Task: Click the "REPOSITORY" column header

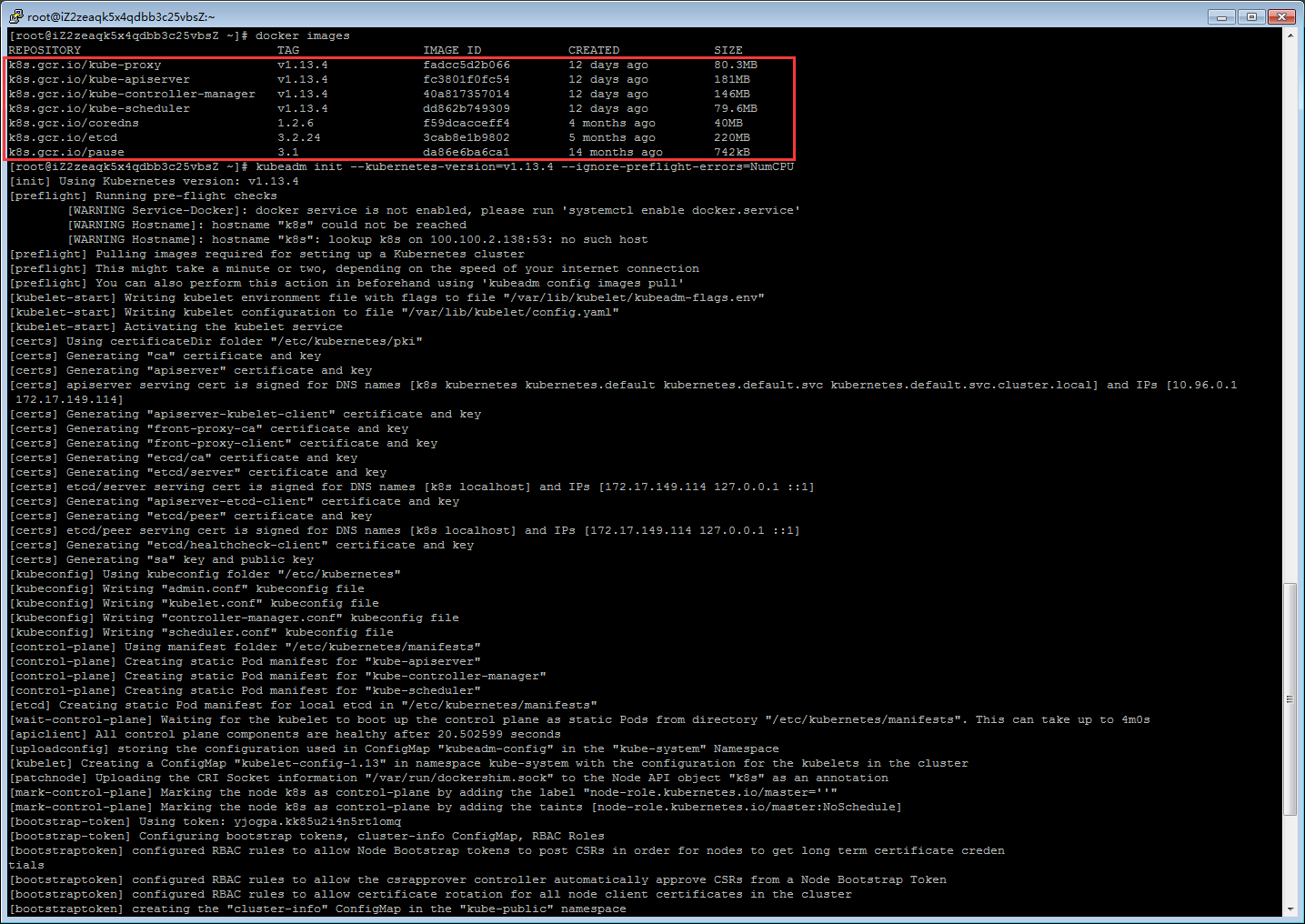Action: tap(45, 50)
